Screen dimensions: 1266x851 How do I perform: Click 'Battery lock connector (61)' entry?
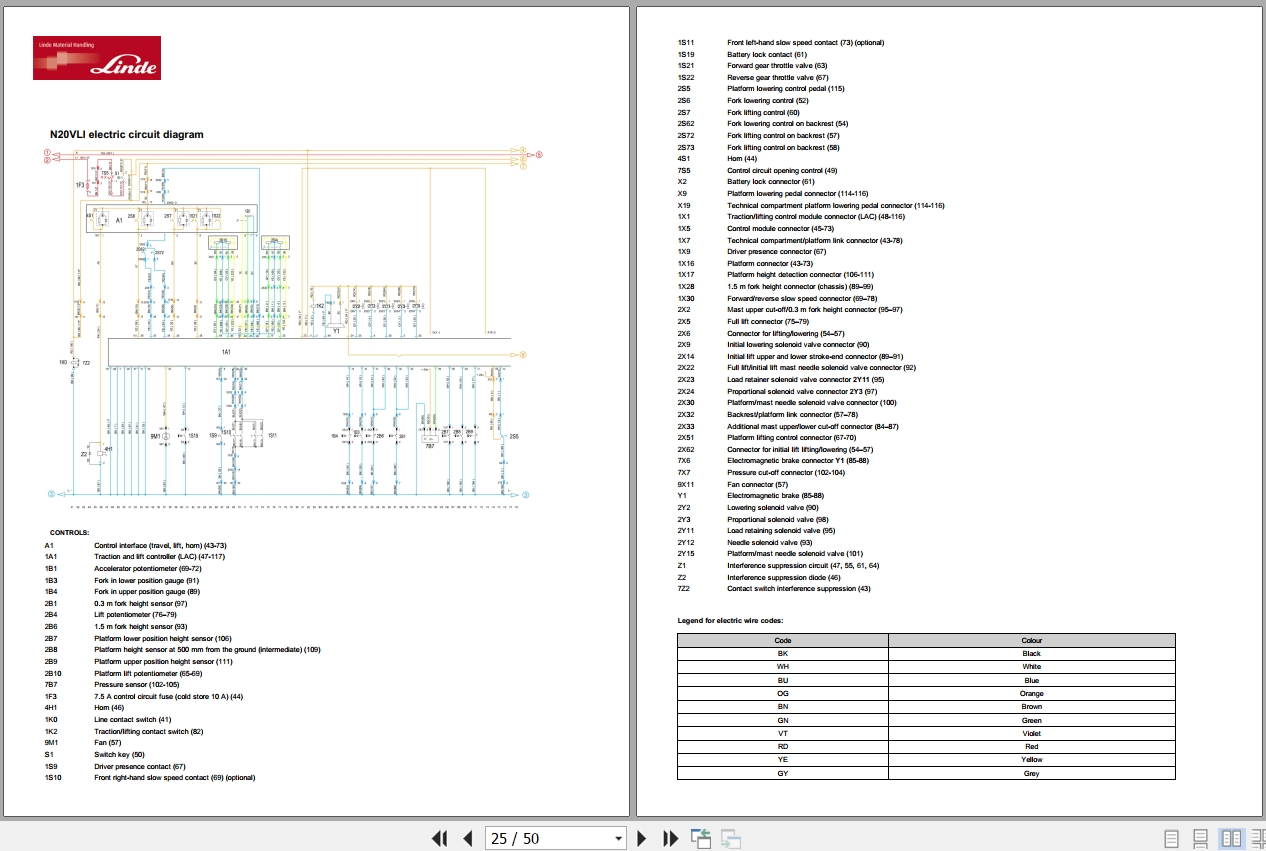[x=771, y=182]
